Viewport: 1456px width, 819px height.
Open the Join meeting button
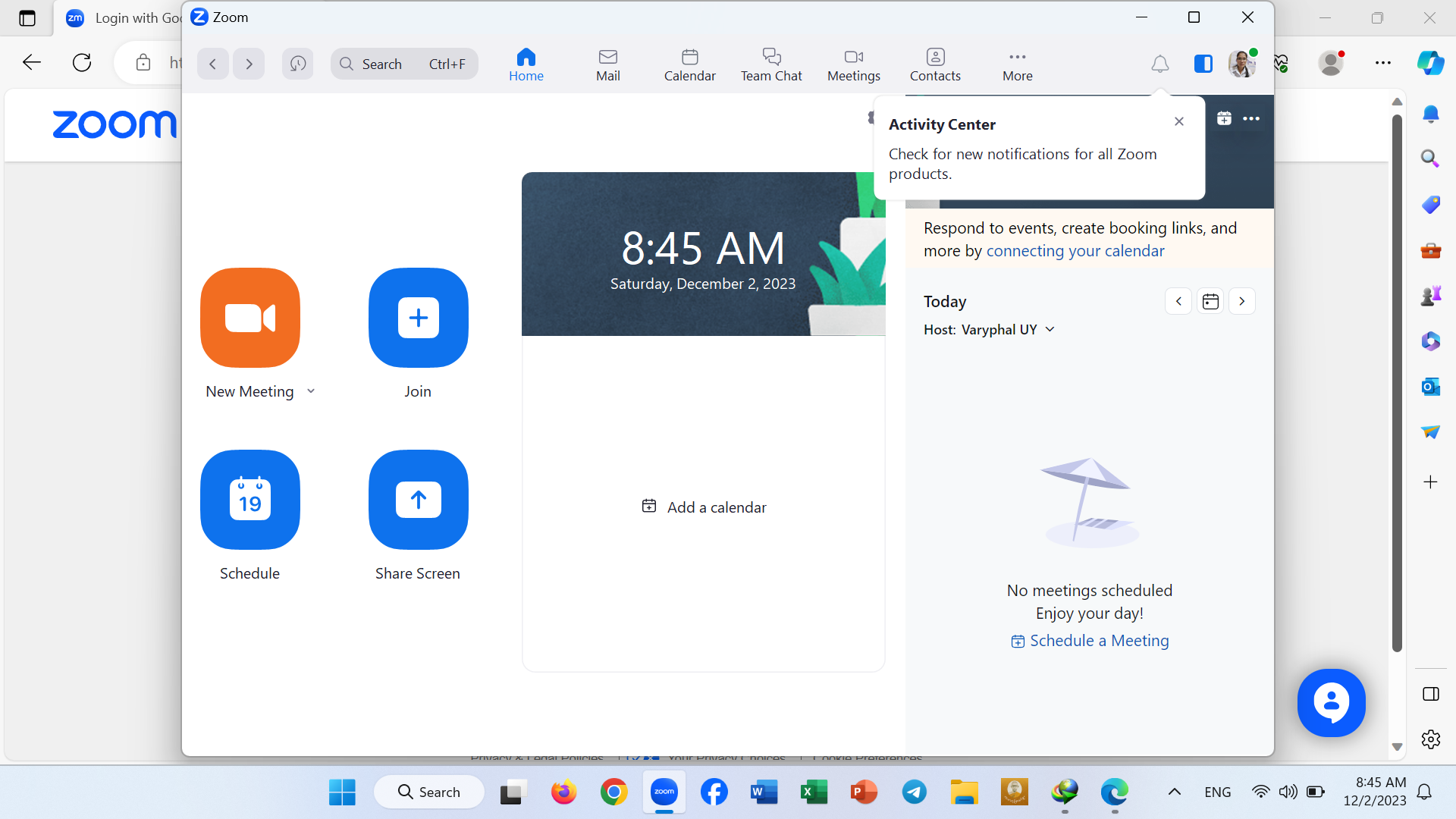418,317
